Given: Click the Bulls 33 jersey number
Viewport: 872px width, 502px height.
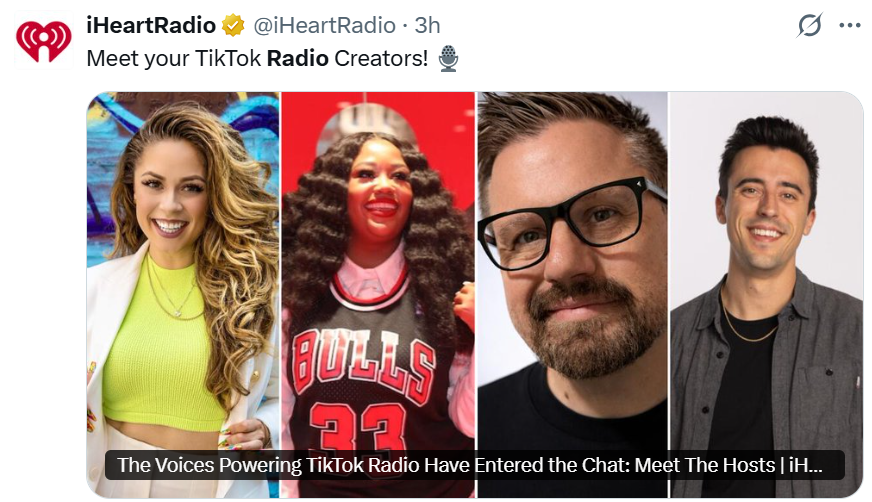Looking at the screenshot, I should [359, 427].
